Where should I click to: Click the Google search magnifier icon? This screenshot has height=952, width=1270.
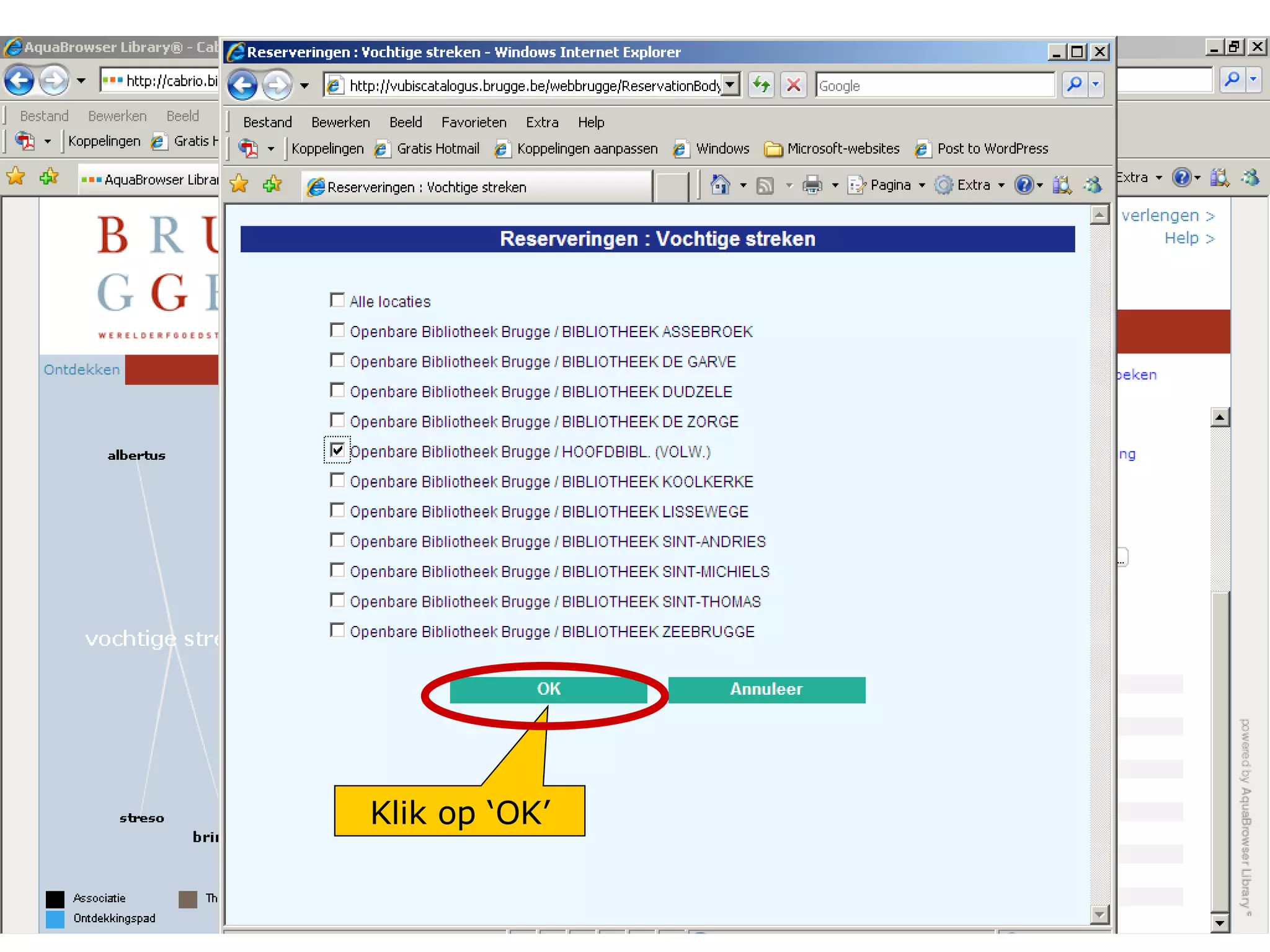coord(1075,85)
